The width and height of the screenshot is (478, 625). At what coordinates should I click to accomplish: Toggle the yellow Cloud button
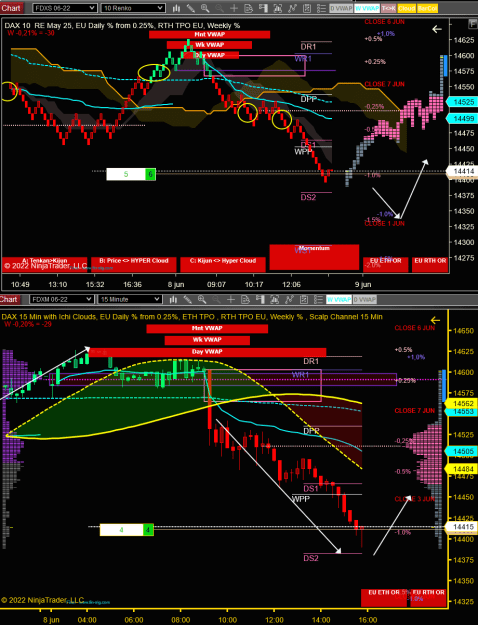tap(406, 8)
